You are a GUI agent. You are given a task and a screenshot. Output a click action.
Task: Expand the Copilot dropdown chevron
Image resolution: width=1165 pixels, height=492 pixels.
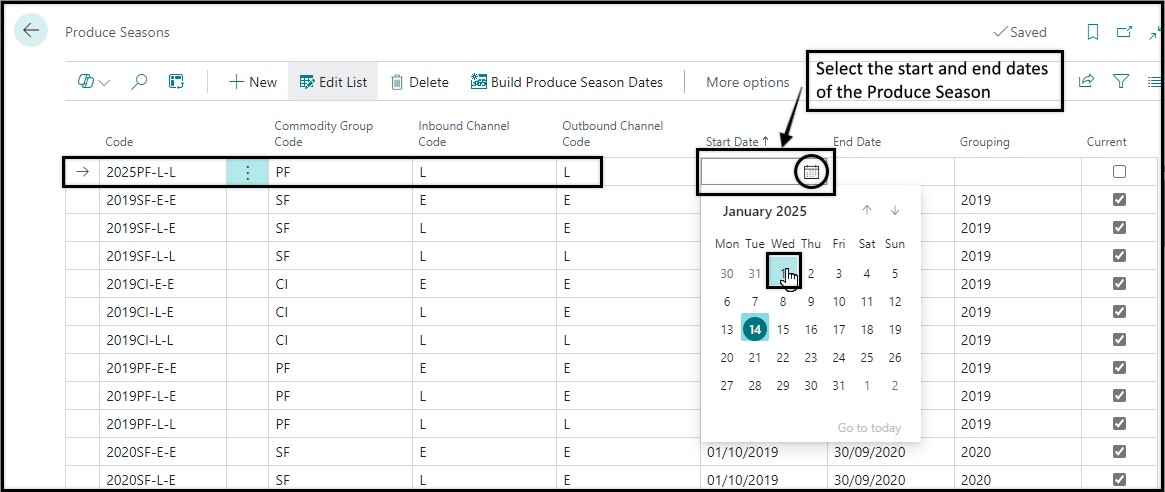(x=104, y=82)
